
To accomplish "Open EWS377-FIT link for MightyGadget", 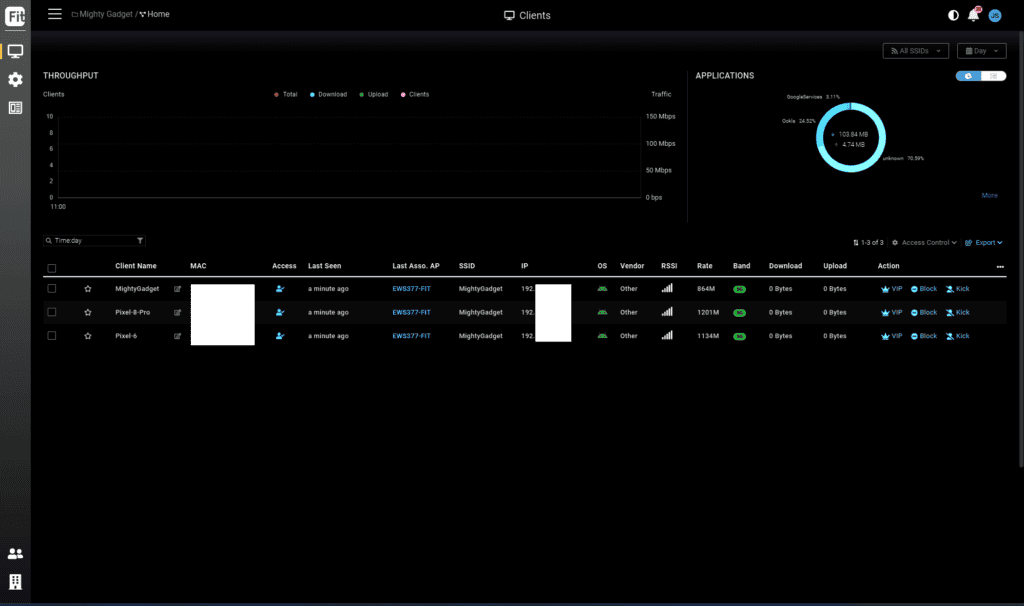I will pos(411,289).
